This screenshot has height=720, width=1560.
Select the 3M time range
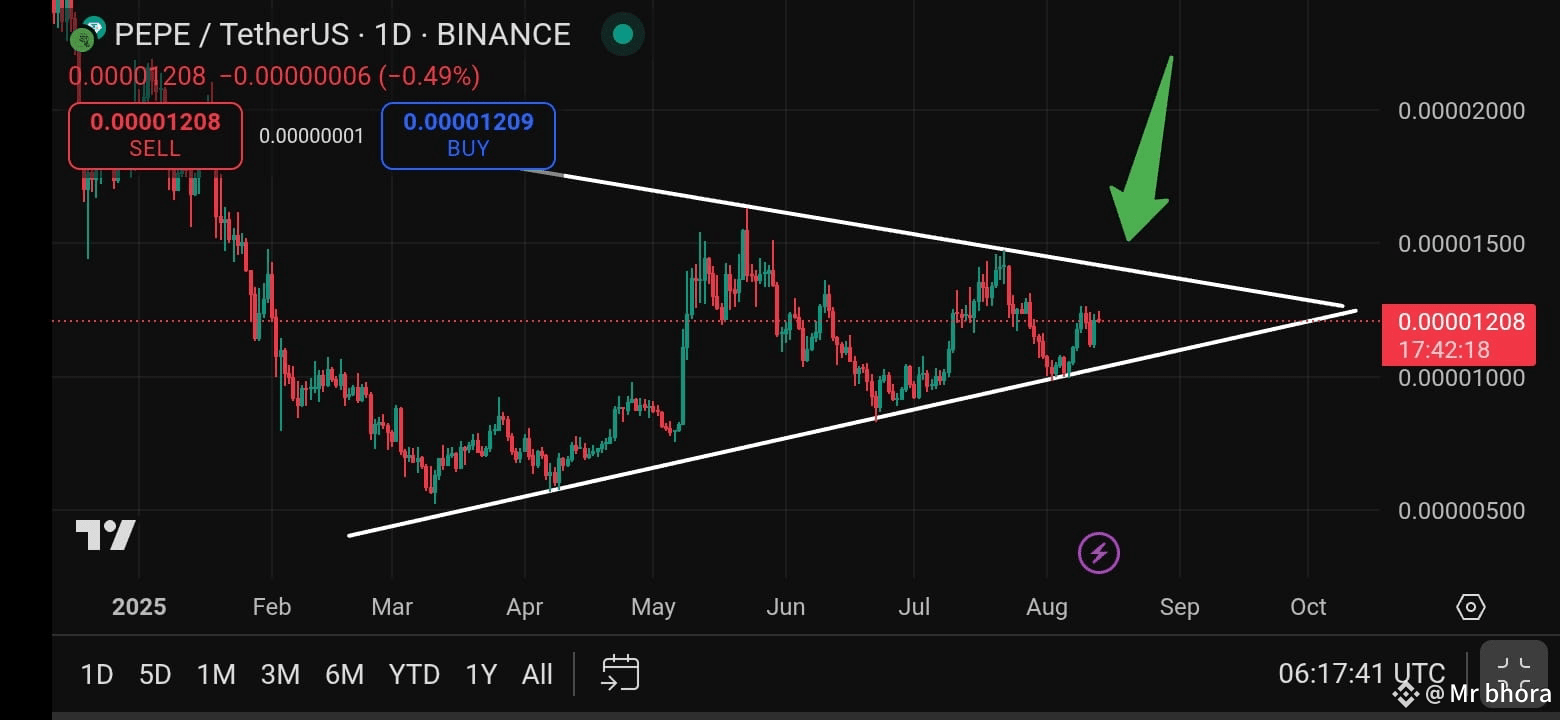tap(280, 675)
